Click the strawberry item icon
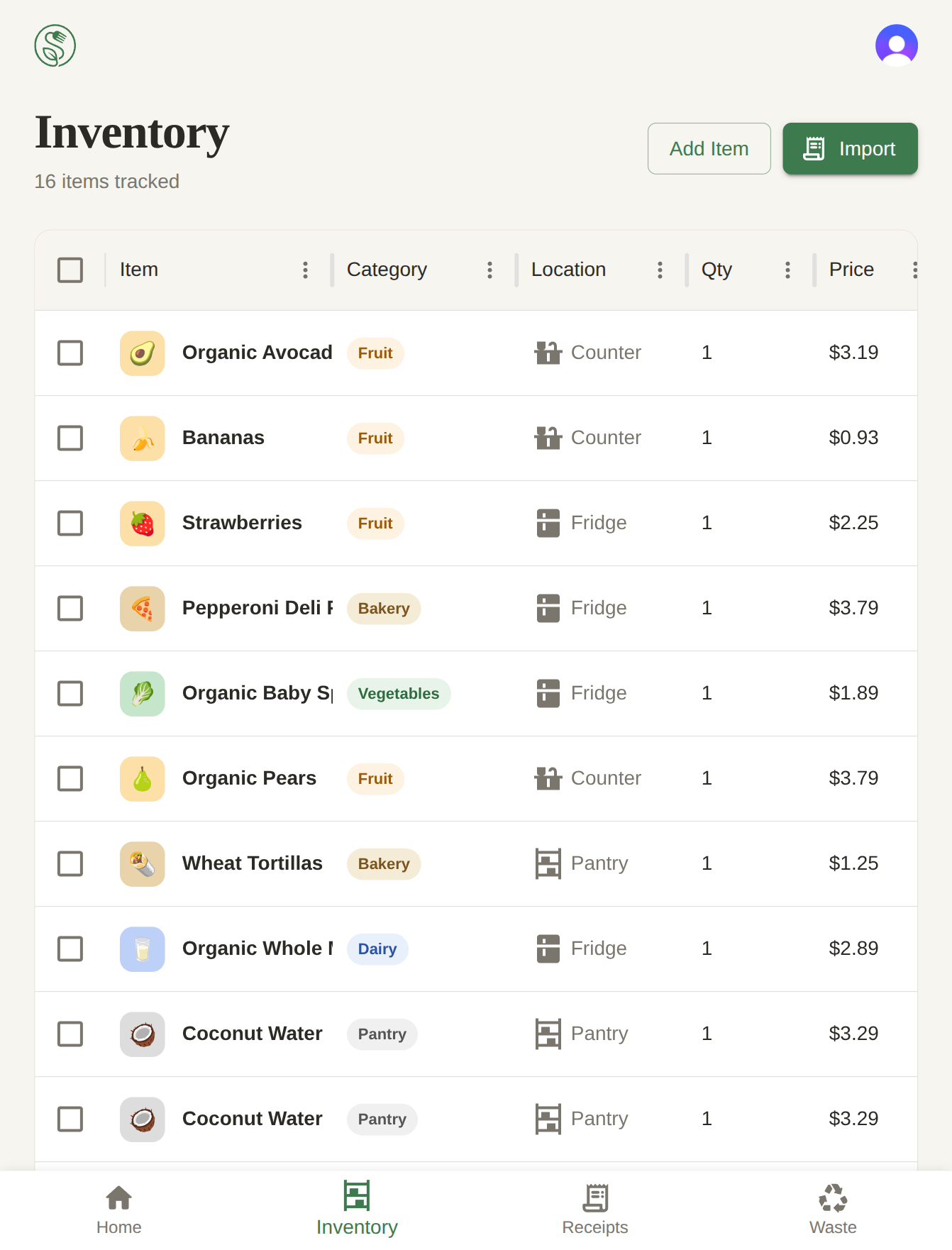 143,524
